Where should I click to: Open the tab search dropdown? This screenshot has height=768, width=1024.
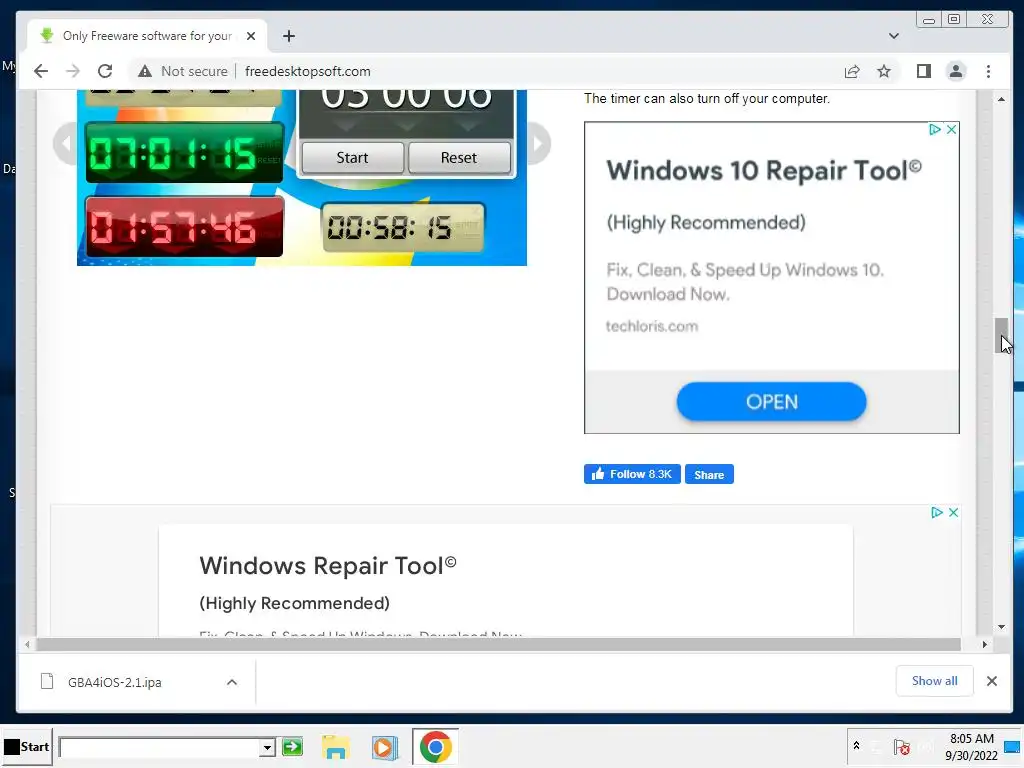pyautogui.click(x=893, y=36)
